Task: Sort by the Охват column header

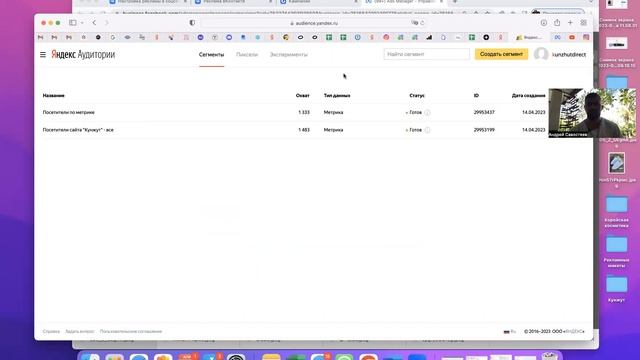Action: [x=302, y=96]
